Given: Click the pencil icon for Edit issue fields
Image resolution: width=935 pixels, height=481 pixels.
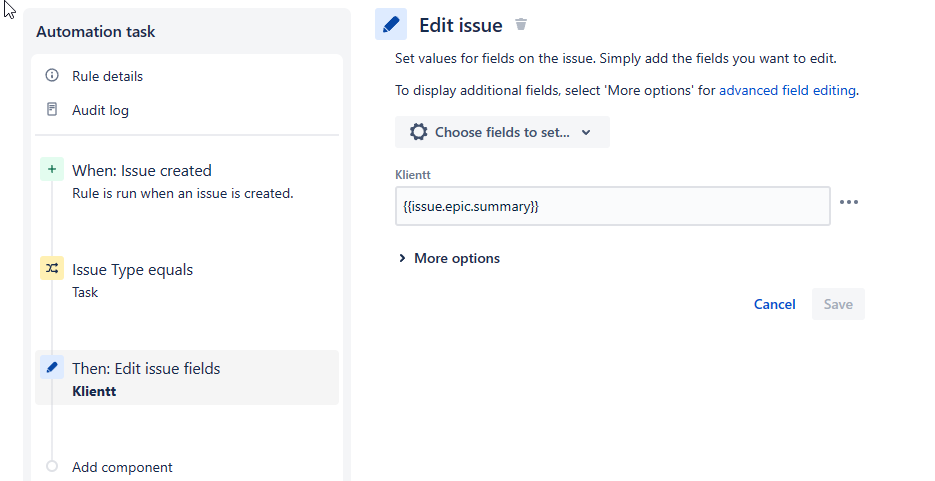Looking at the screenshot, I should coord(51,368).
